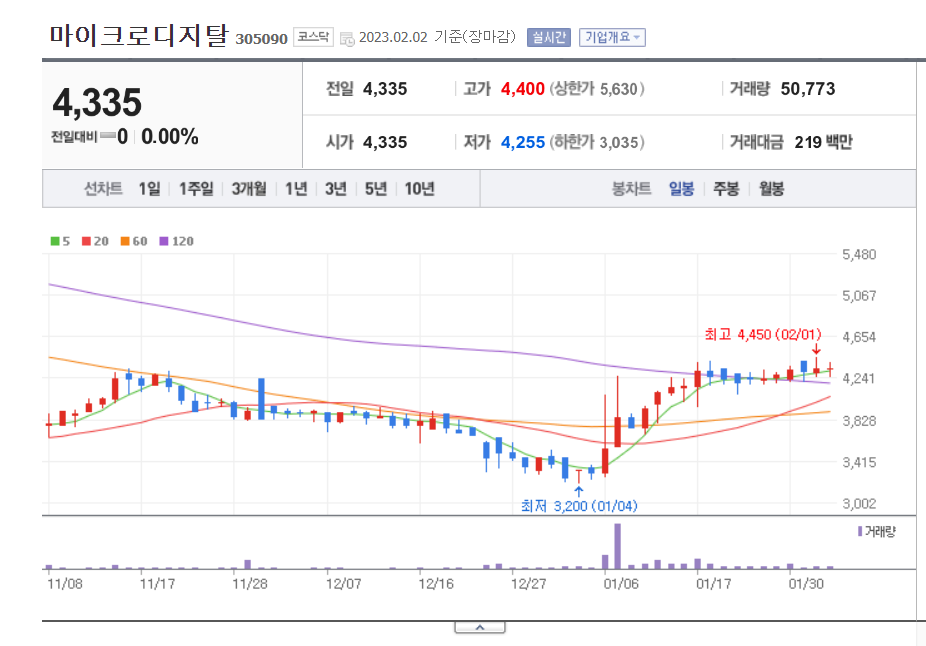Click the green 5-day moving average swatch
Image resolution: width=926 pixels, height=646 pixels.
tap(55, 241)
